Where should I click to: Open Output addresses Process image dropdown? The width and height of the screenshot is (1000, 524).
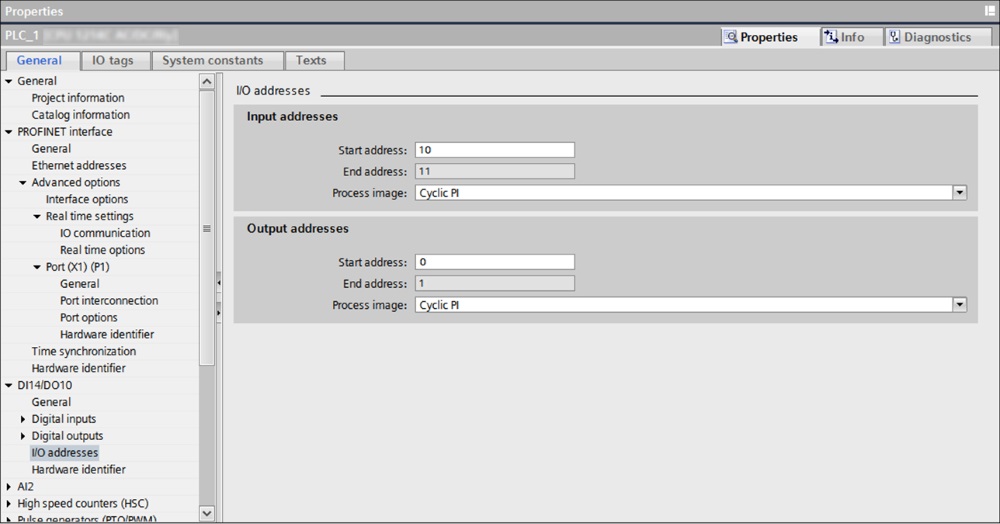[x=959, y=305]
